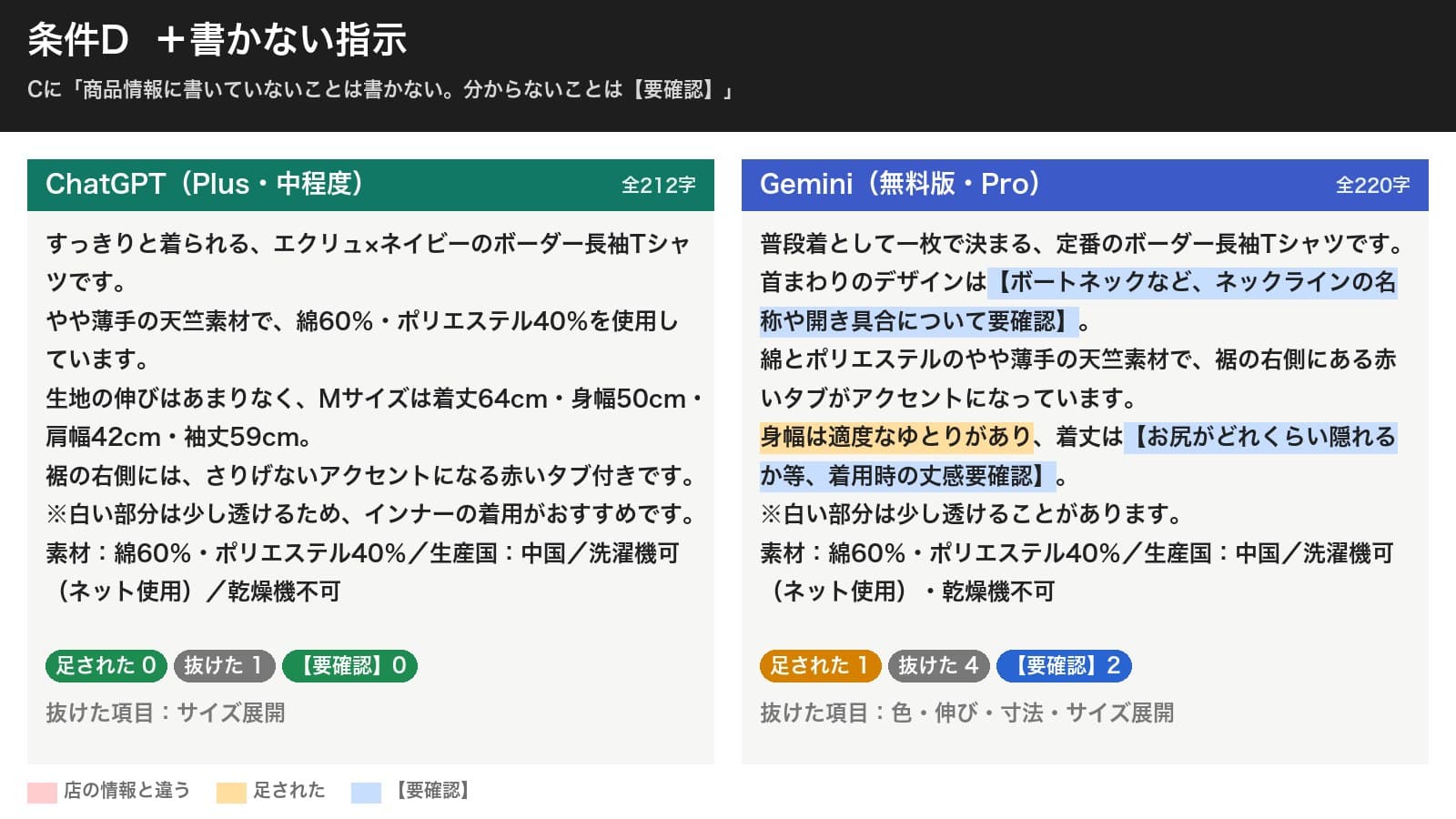Click the title 条件D +書かない指示
The width and height of the screenshot is (1456, 819).
[217, 39]
